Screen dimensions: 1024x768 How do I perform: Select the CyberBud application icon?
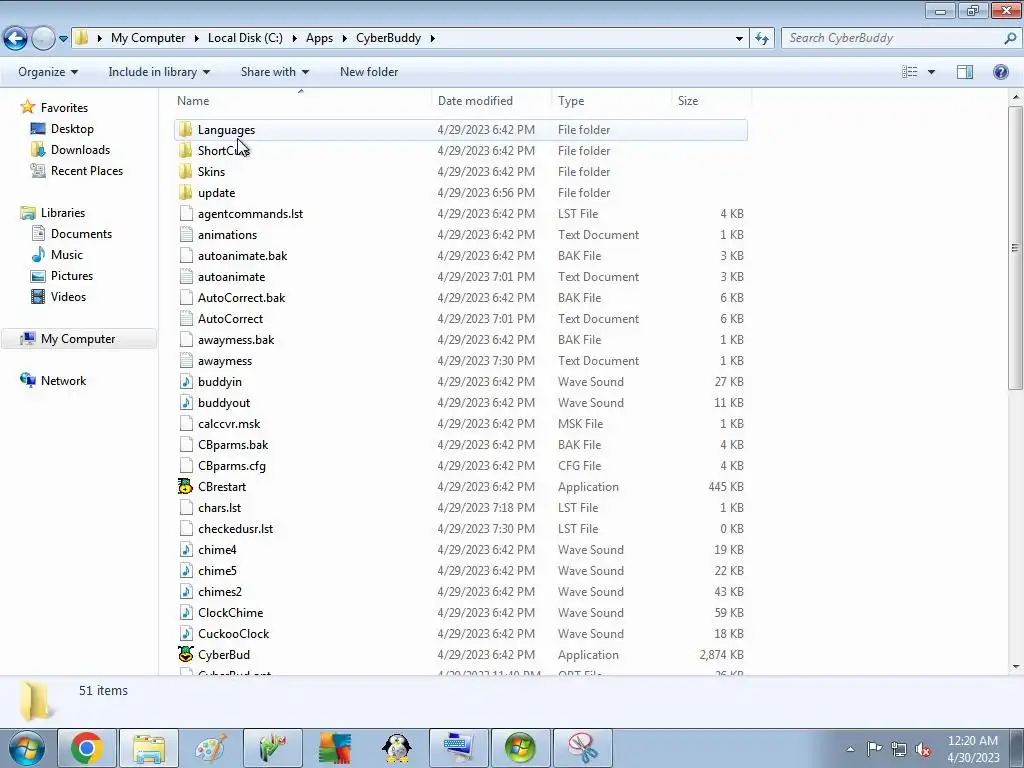pyautogui.click(x=185, y=654)
